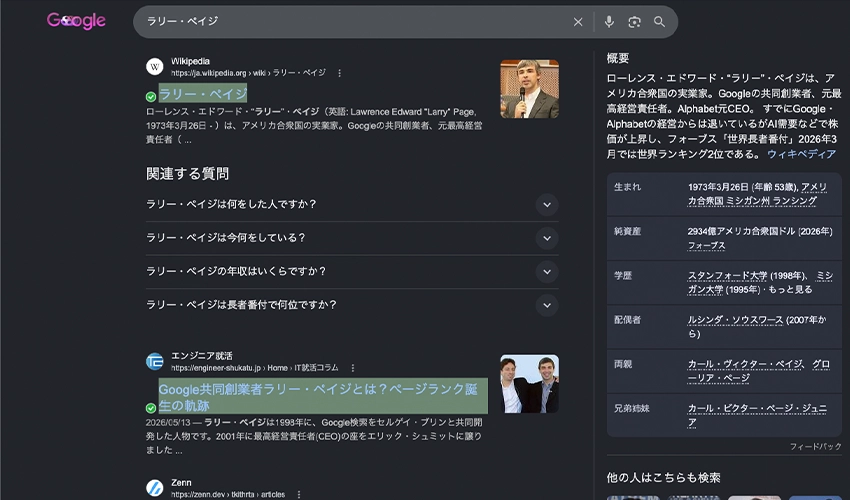Click the zenn.dev breadcrumb URL
The image size is (850, 500).
click(228, 495)
